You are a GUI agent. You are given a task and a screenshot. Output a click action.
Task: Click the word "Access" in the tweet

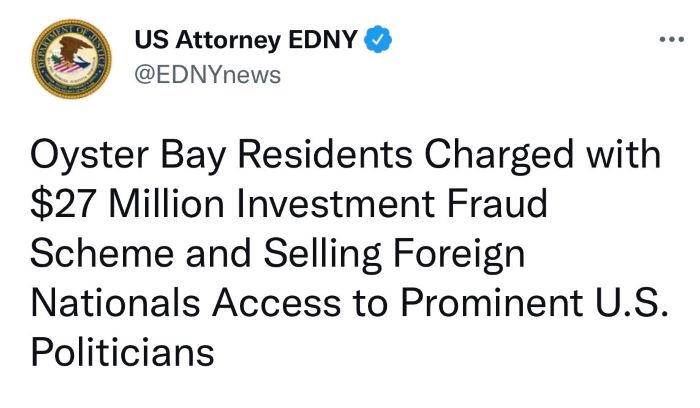pos(276,302)
